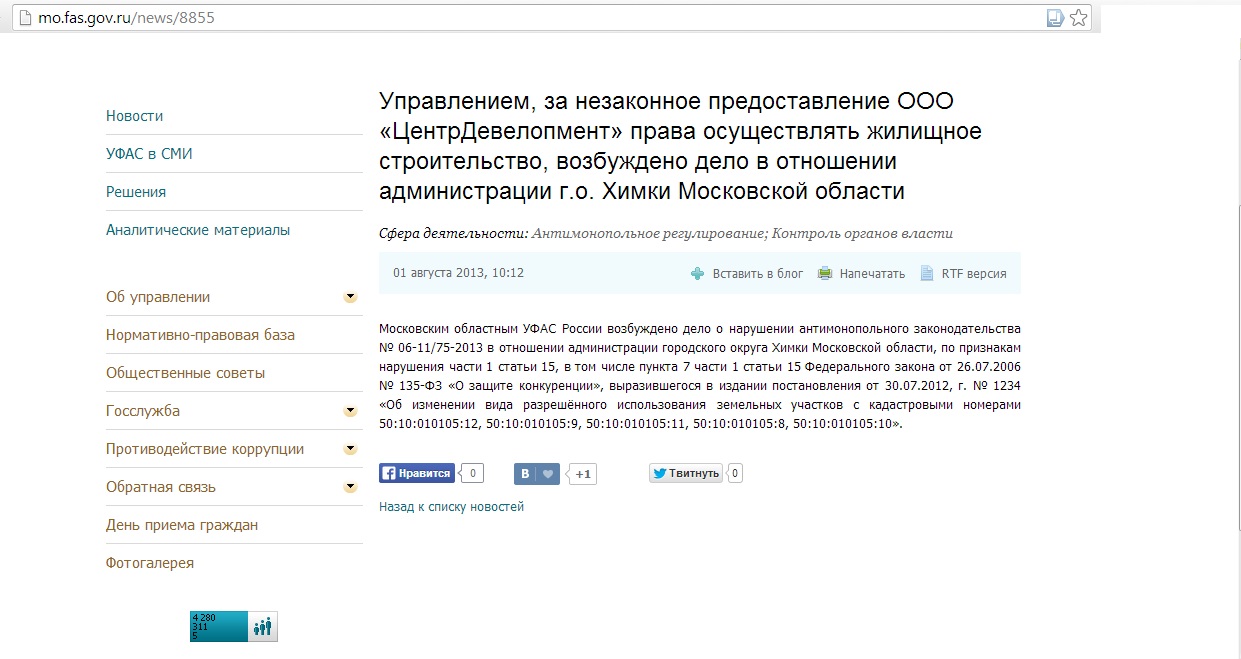Click the printer icon

click(825, 273)
